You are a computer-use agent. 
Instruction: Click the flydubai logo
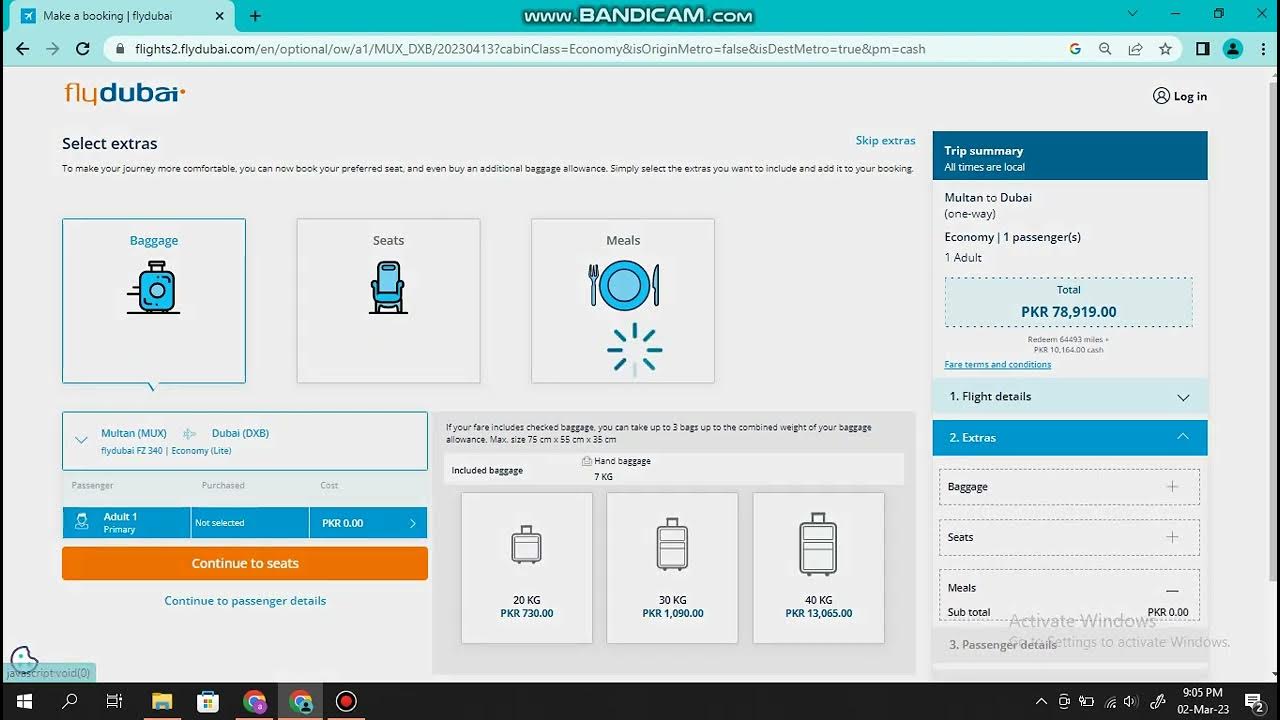pyautogui.click(x=125, y=93)
